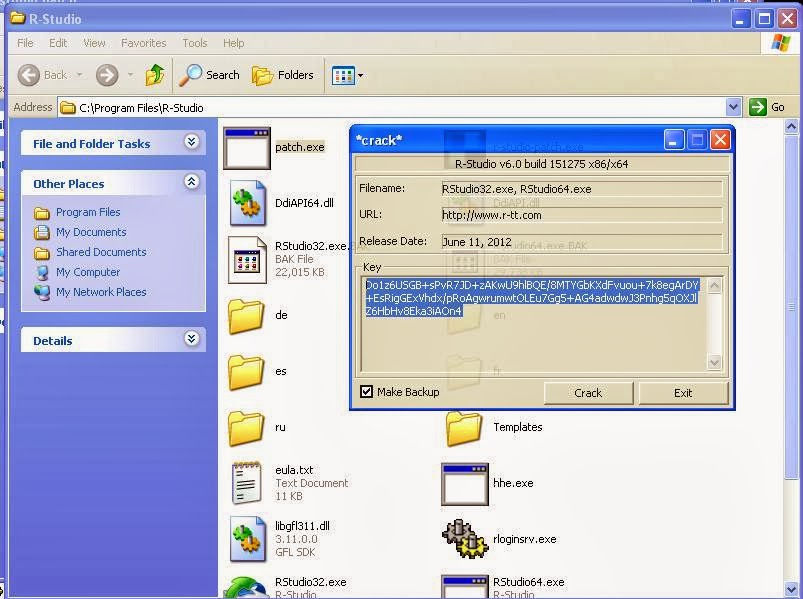Select the ru folder icon
This screenshot has height=599, width=803.
(x=246, y=428)
